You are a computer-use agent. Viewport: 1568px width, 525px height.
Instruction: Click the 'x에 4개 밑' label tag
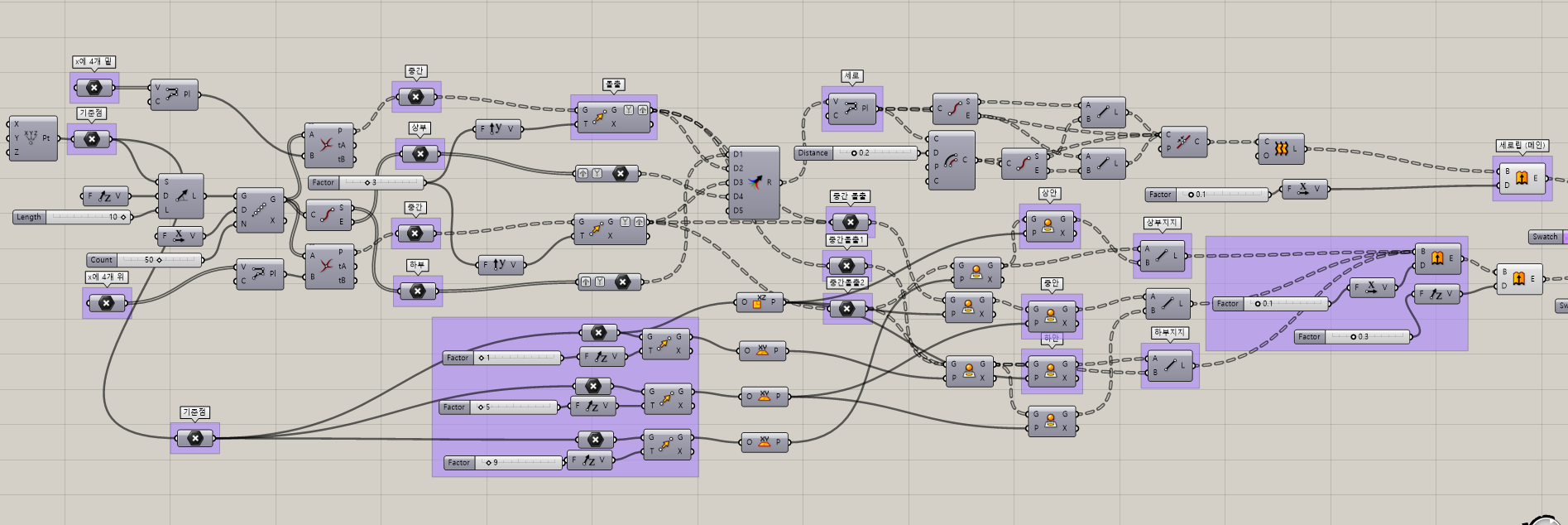point(94,62)
